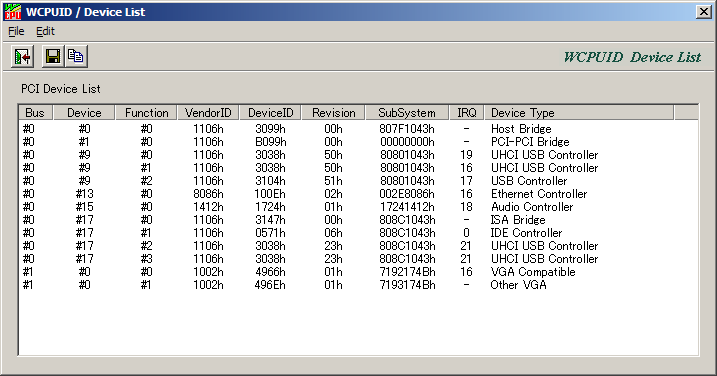Click the Bus column header

point(35,113)
